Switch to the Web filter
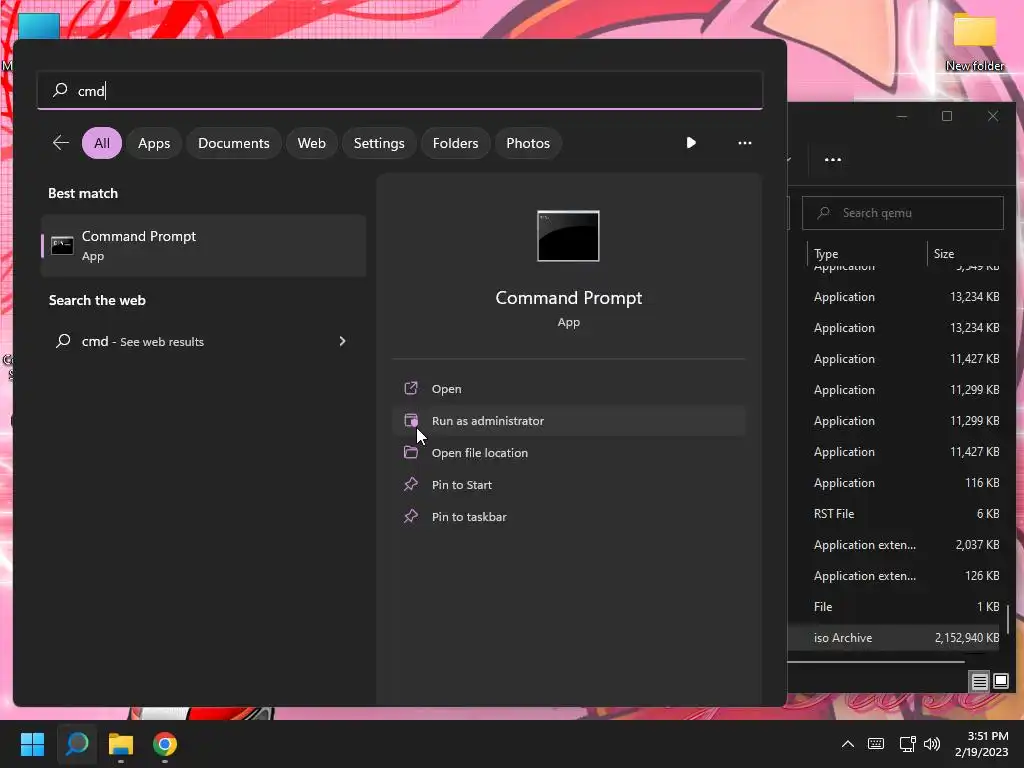This screenshot has width=1024, height=768. [312, 143]
